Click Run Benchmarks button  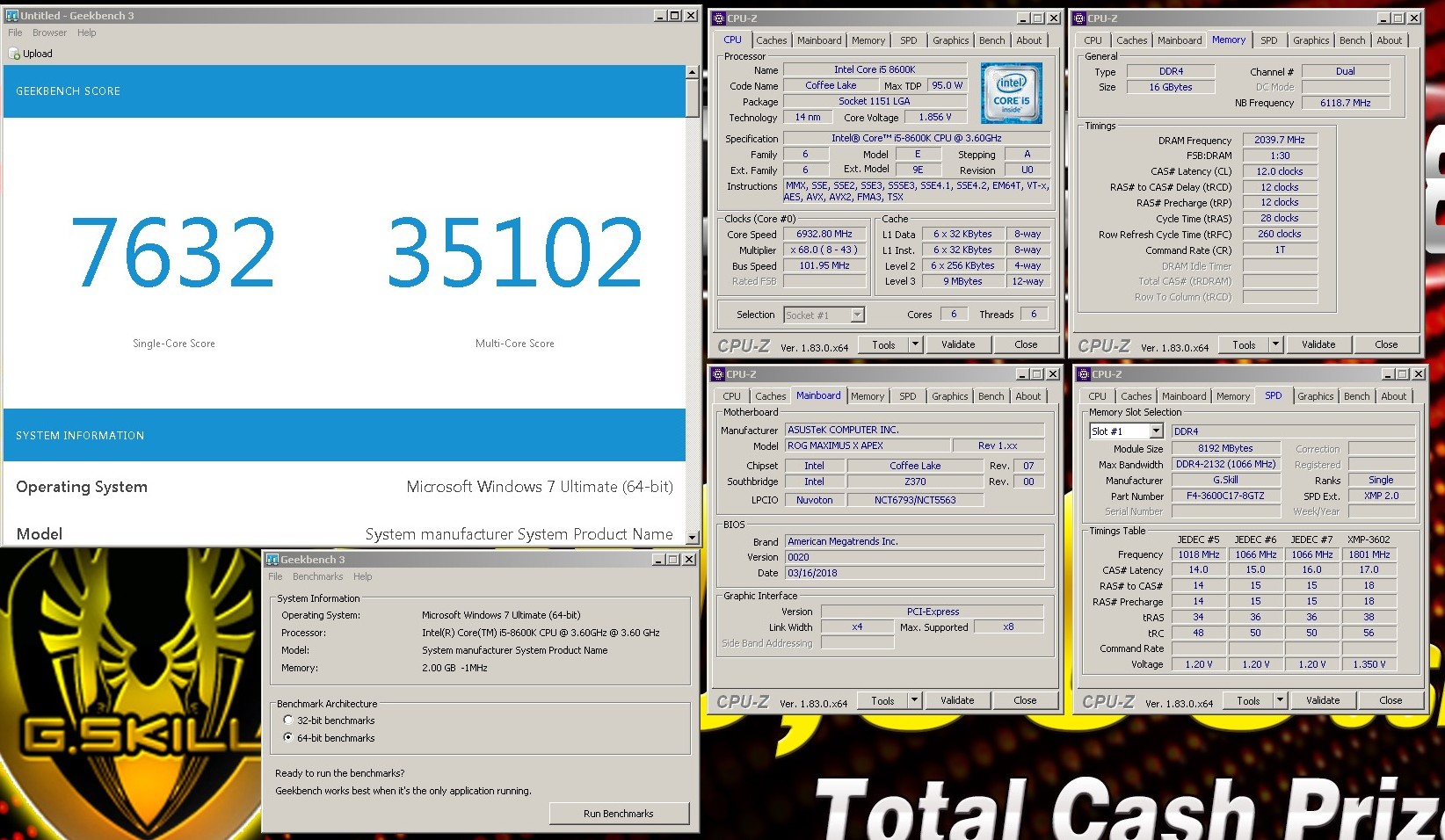(619, 814)
